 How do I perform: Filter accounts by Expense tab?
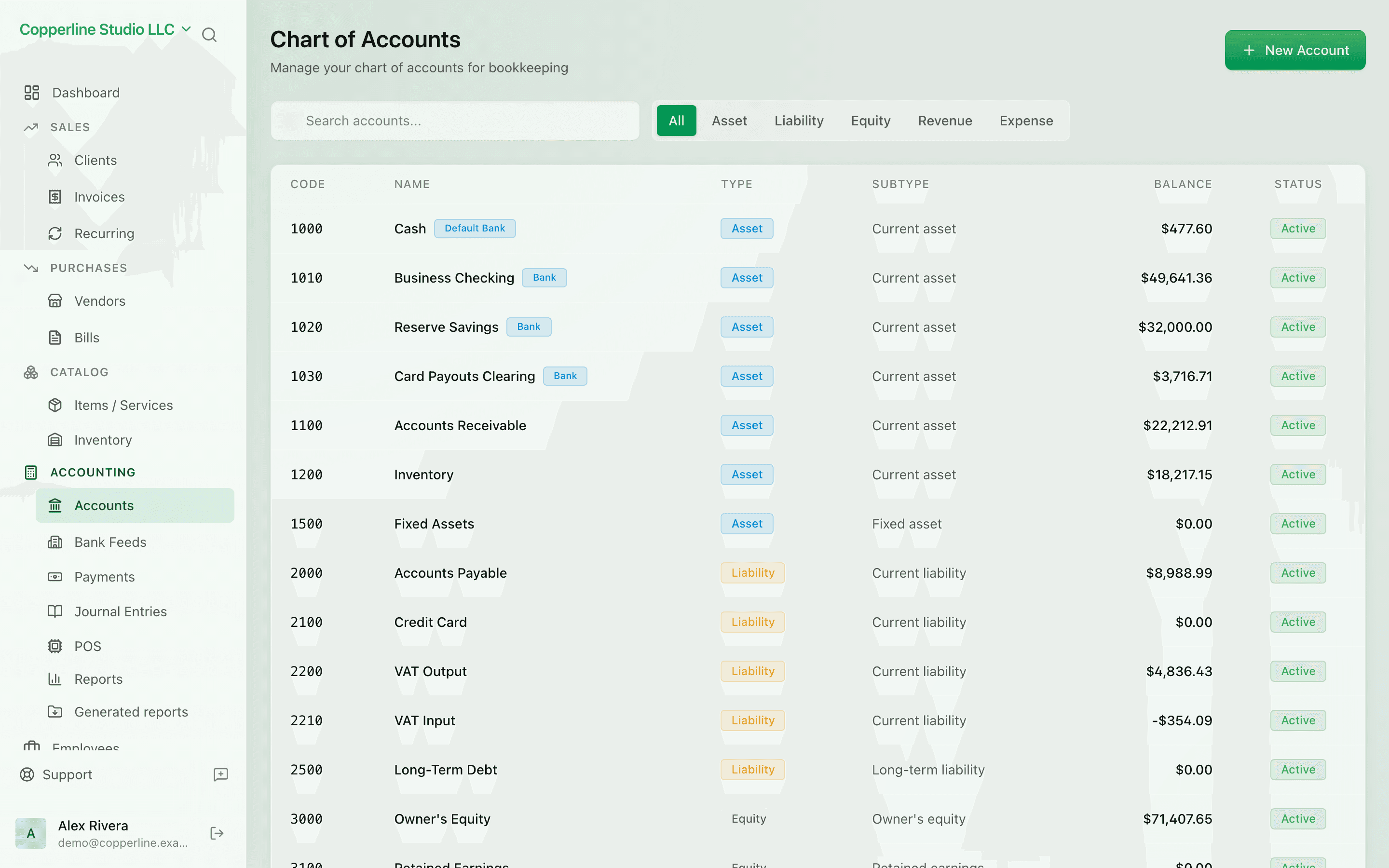(x=1026, y=121)
